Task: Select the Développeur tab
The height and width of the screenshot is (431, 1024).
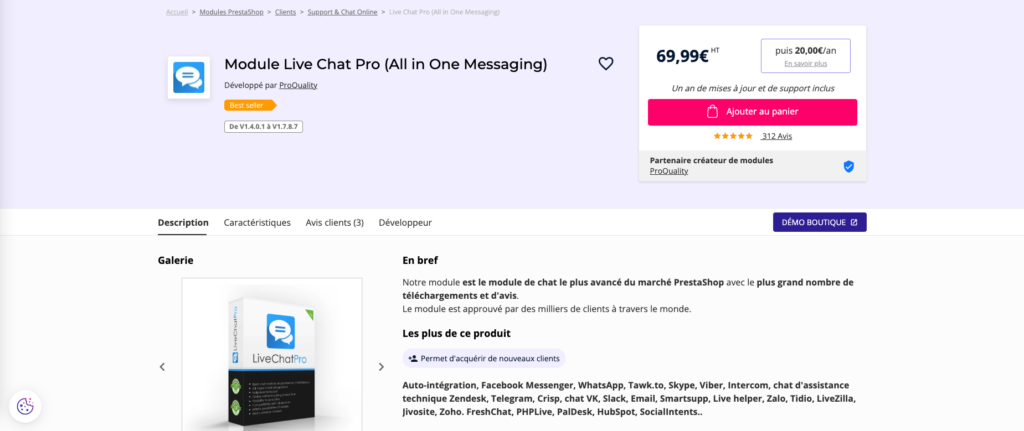Action: [405, 222]
